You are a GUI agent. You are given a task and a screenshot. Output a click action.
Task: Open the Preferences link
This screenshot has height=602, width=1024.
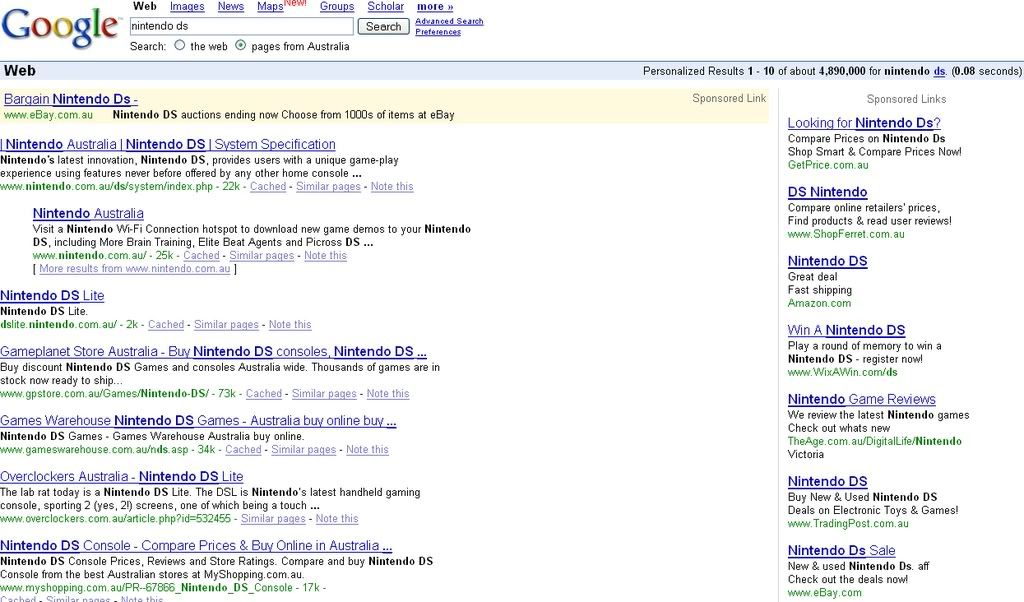438,32
